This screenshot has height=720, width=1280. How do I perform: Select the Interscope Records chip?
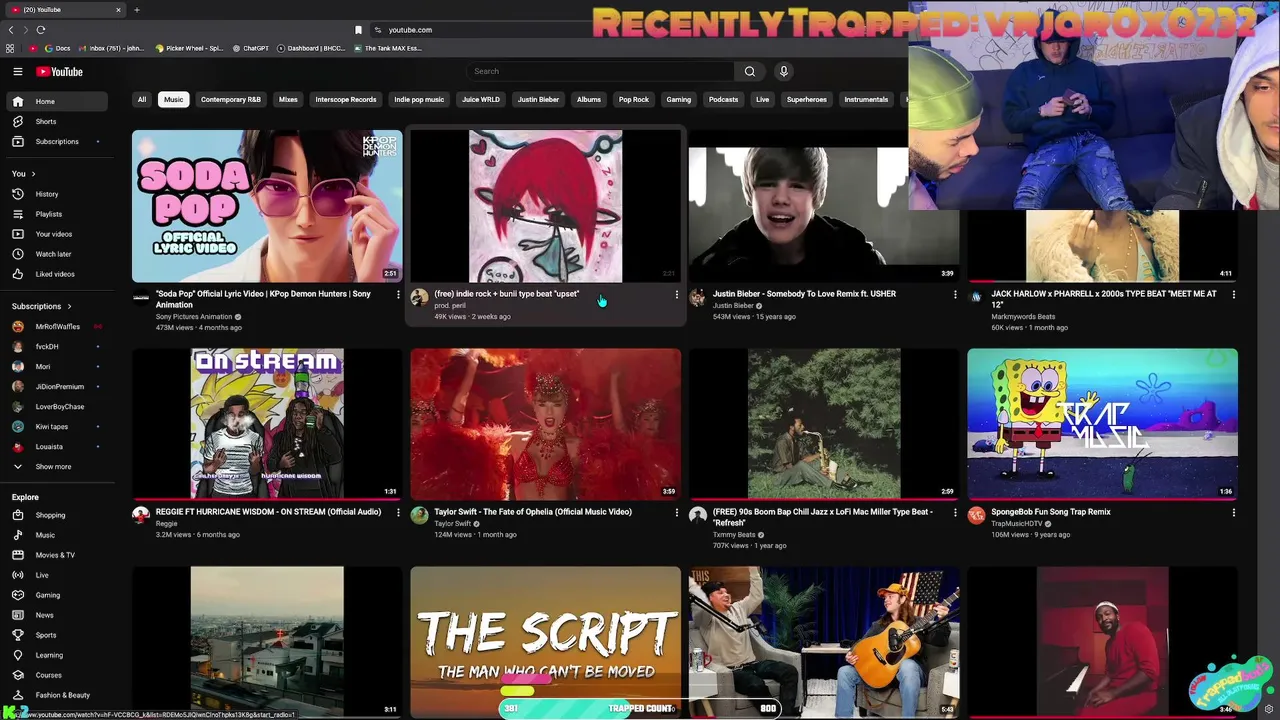(346, 100)
